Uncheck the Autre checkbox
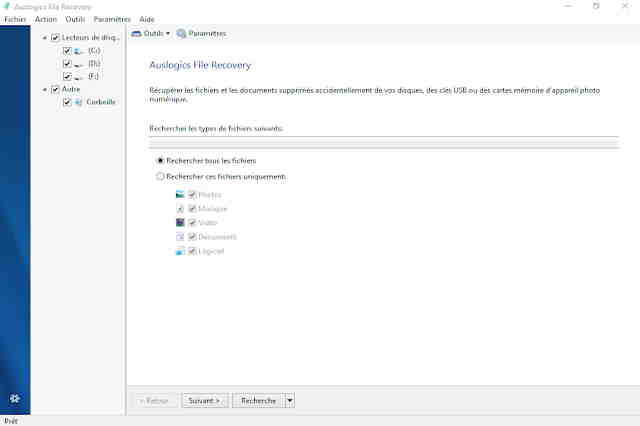This screenshot has width=640, height=426. (55, 89)
